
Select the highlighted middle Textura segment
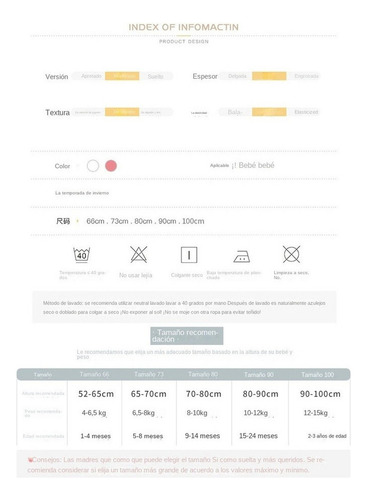click(x=122, y=112)
